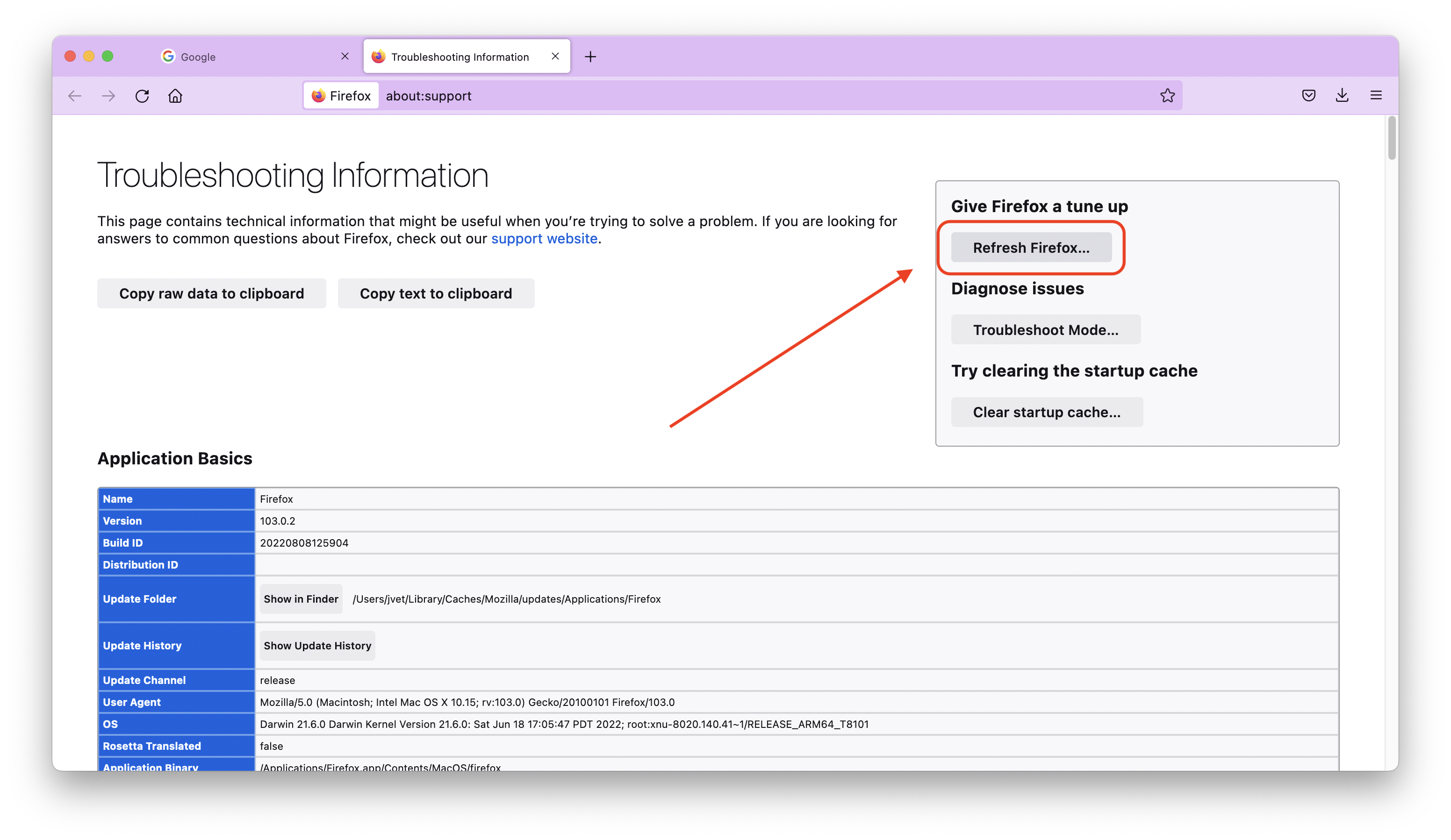Click Copy text to clipboard

click(436, 293)
